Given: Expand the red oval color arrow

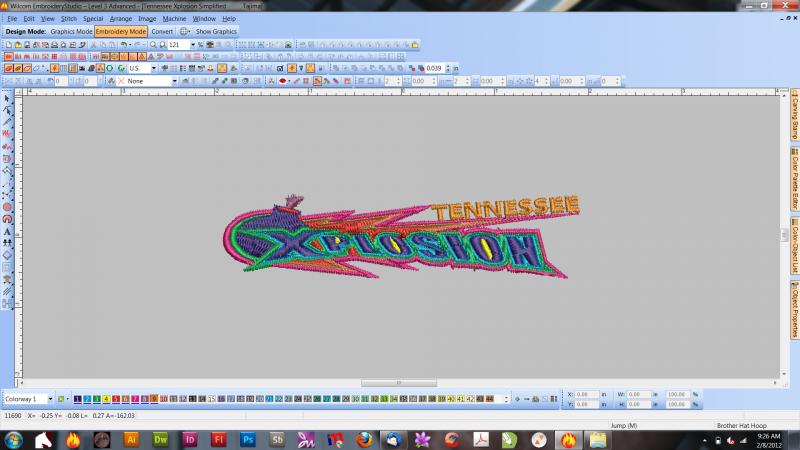Looking at the screenshot, I should [289, 81].
